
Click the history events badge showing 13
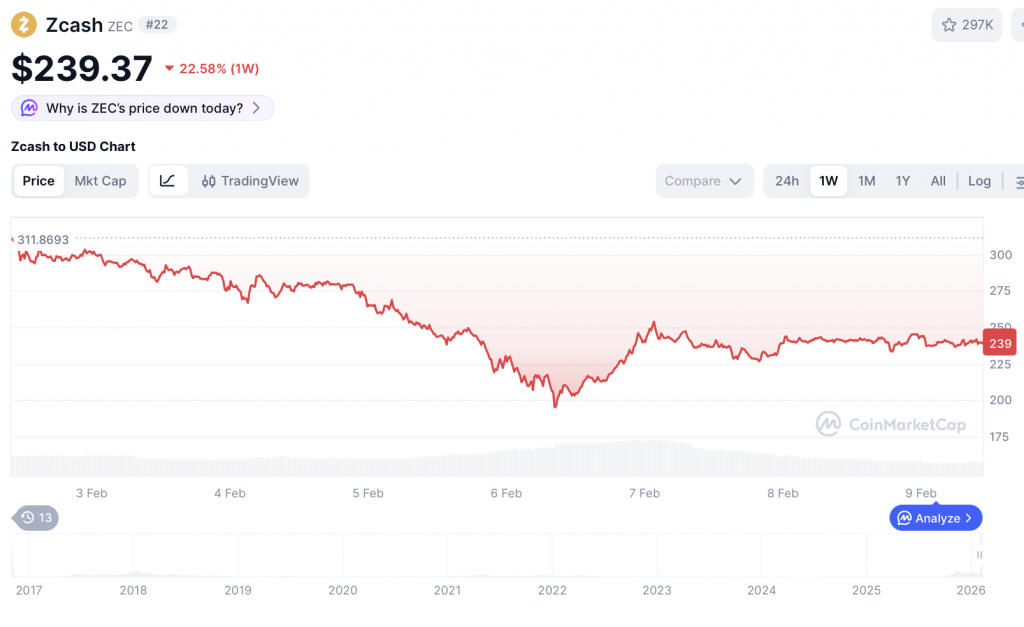pos(36,518)
